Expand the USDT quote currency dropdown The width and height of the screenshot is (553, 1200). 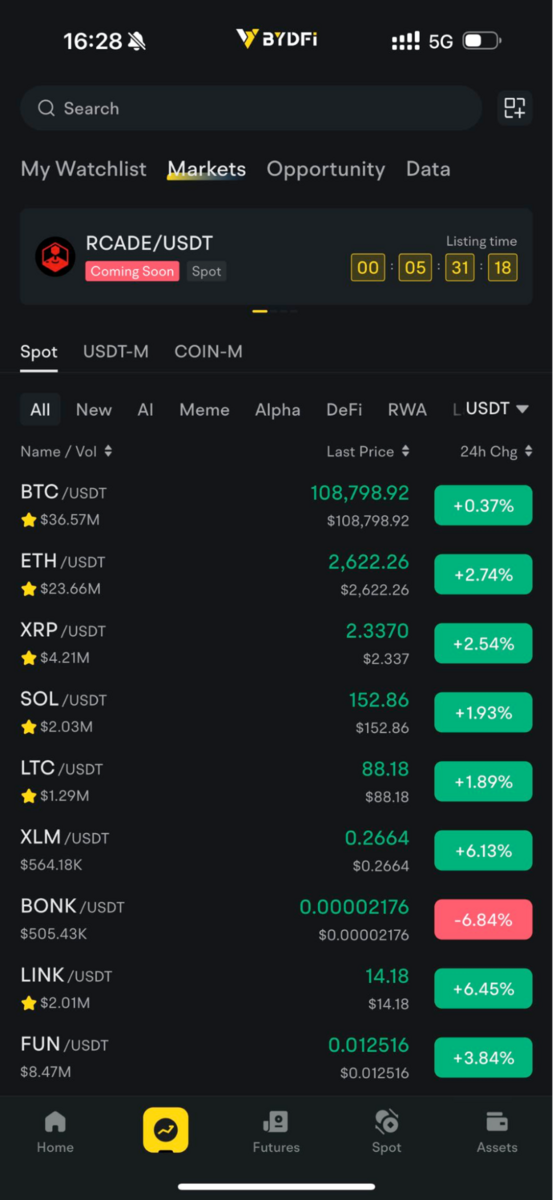pyautogui.click(x=497, y=409)
